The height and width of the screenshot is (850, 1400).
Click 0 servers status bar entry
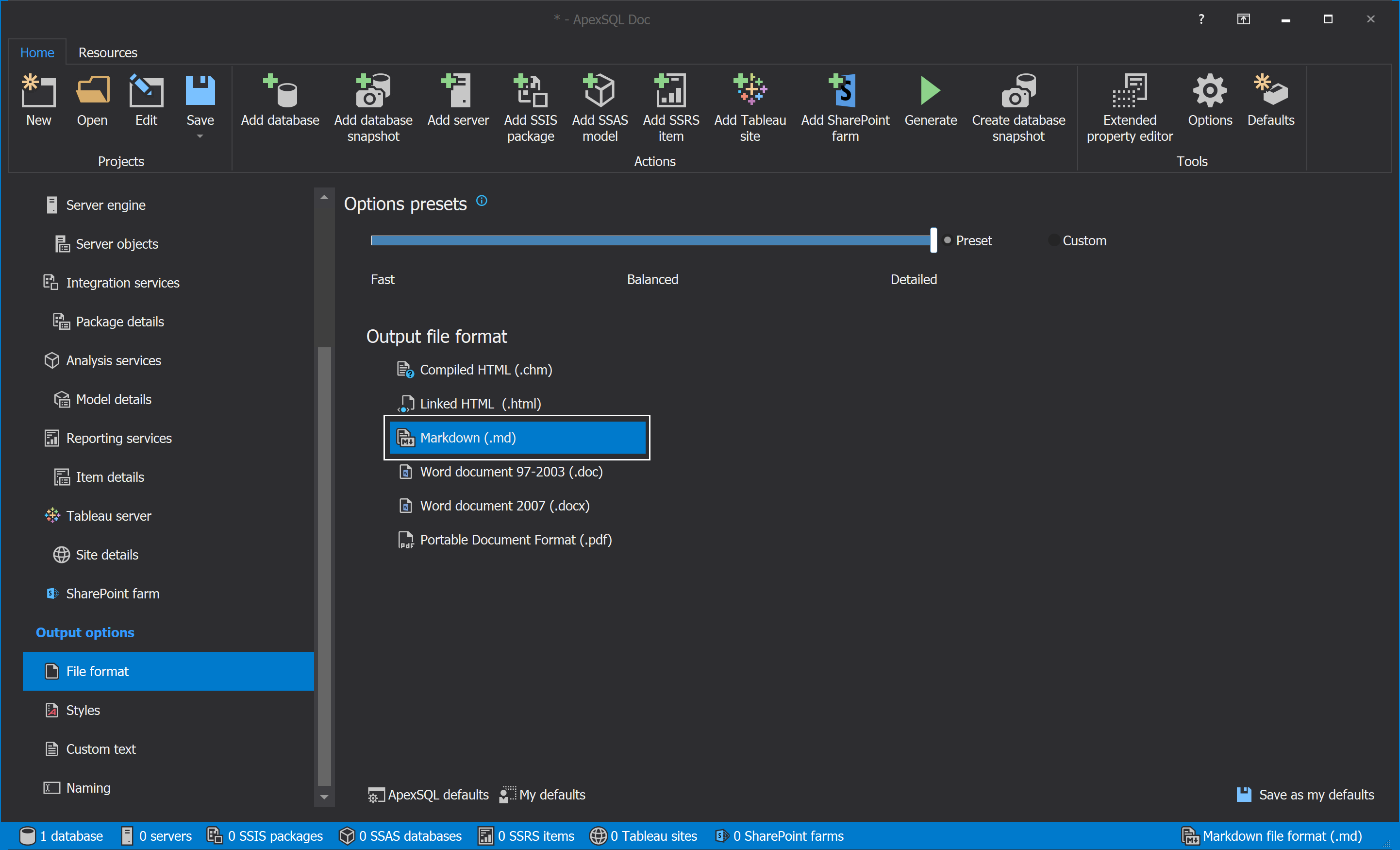156,835
